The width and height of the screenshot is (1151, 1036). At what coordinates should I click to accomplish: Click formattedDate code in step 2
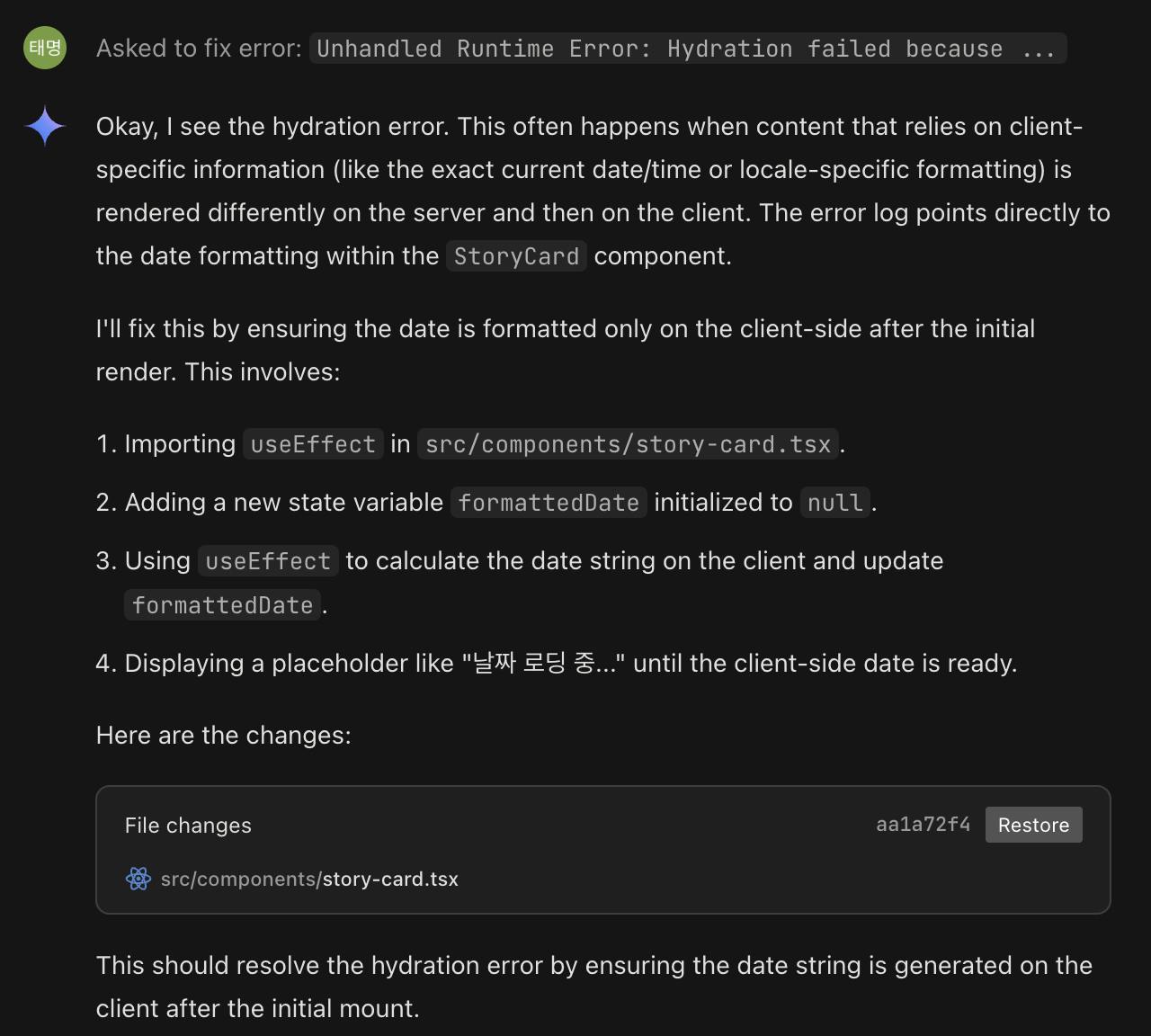pos(549,503)
